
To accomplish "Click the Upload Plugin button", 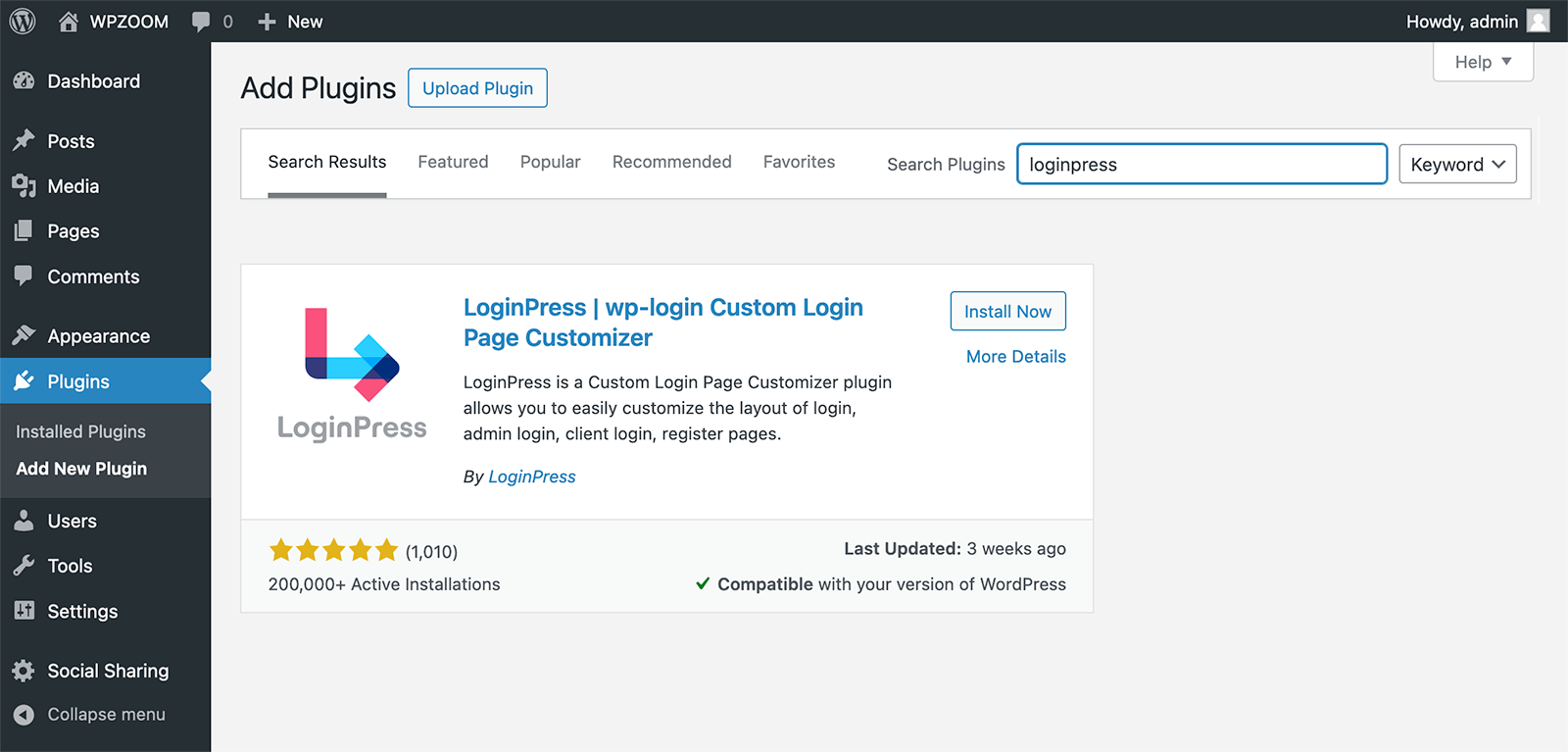I will click(478, 88).
